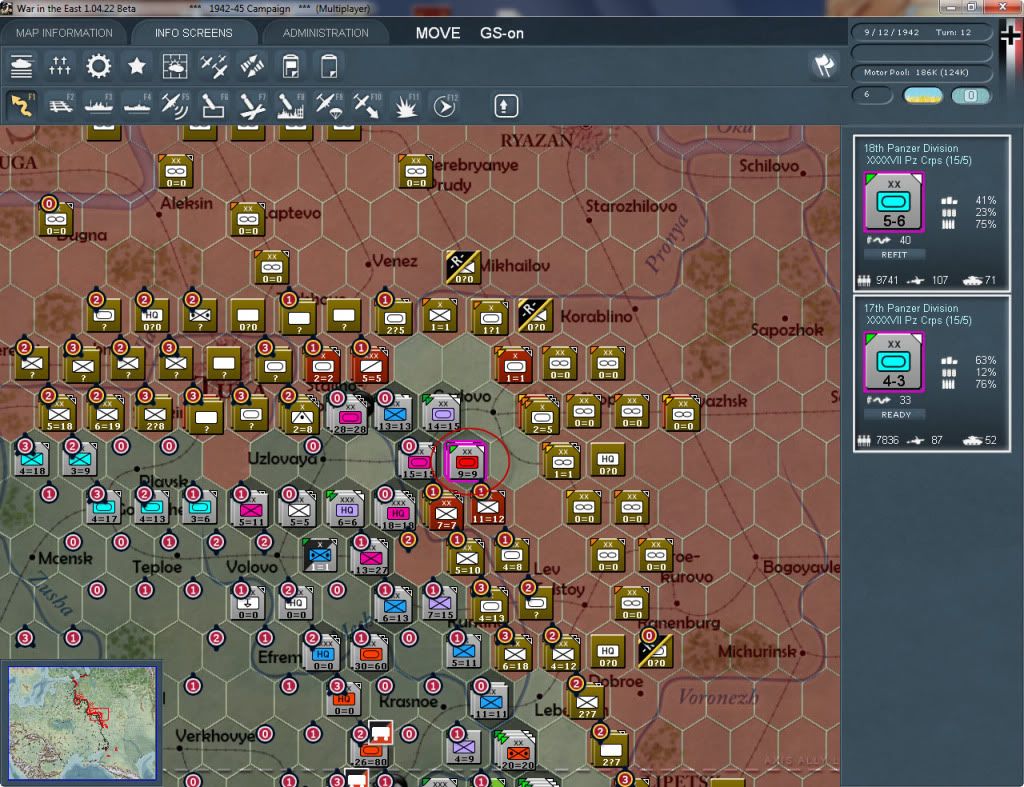Click the teal 0 indicator pill

tap(971, 95)
